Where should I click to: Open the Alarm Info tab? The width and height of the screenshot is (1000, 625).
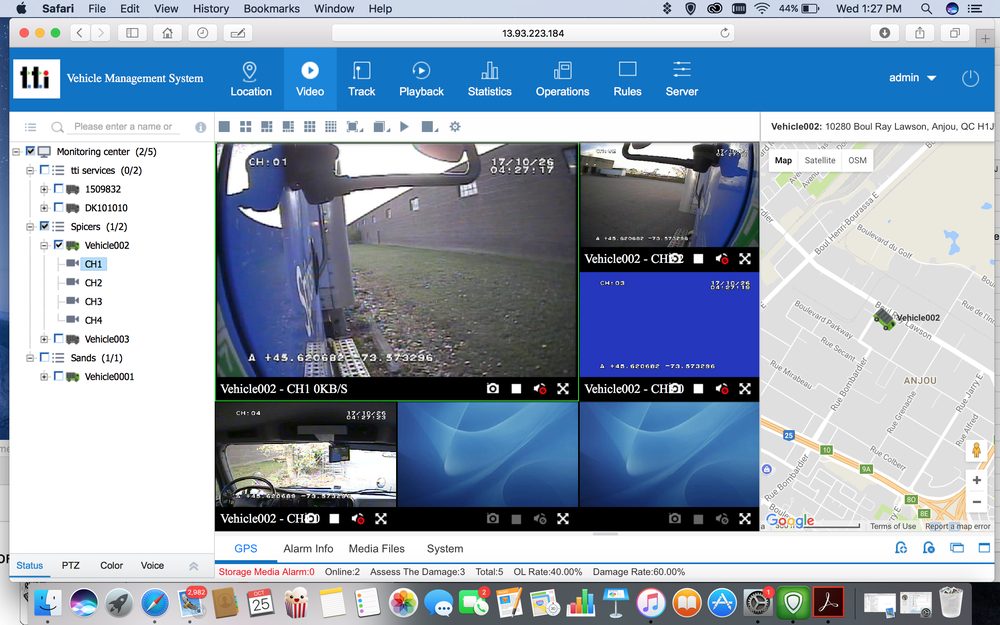(x=308, y=548)
